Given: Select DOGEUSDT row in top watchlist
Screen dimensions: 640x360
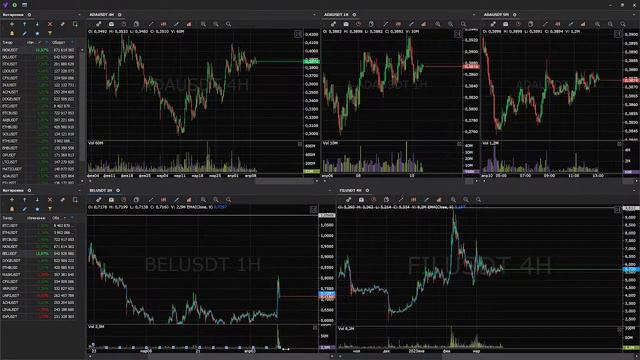Looking at the screenshot, I should pyautogui.click(x=38, y=99).
